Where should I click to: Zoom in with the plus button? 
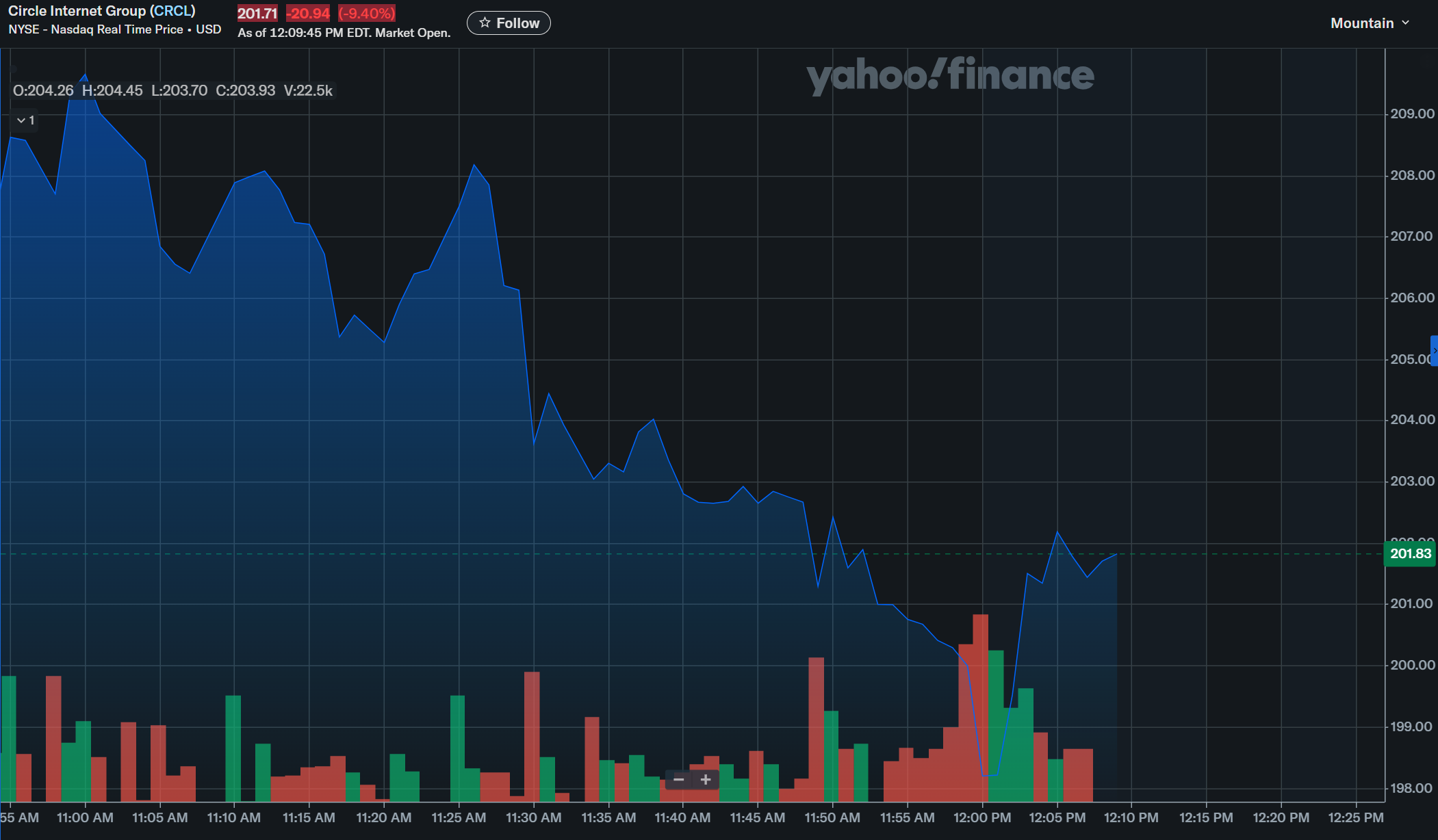click(x=706, y=779)
